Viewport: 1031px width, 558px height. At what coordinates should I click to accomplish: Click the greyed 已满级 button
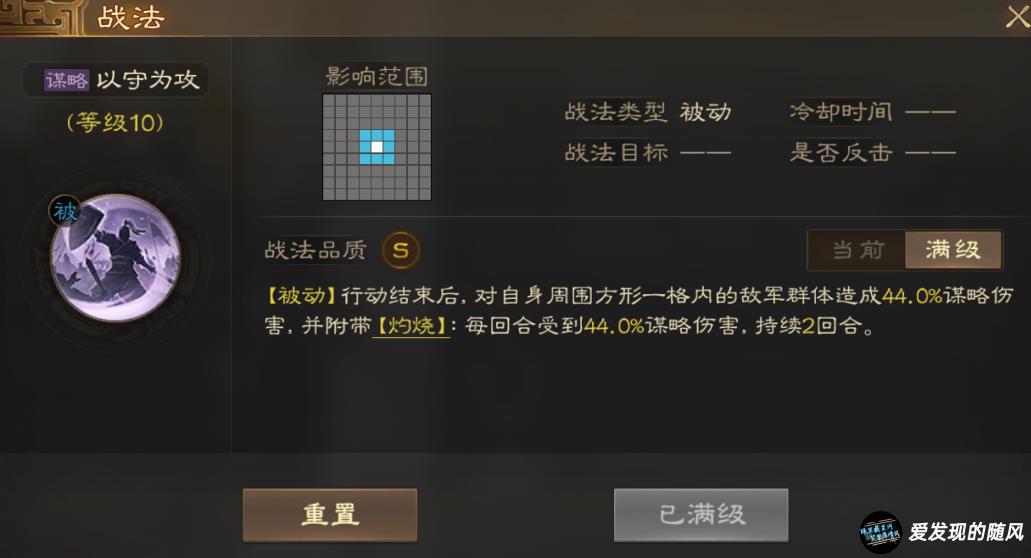tap(701, 515)
